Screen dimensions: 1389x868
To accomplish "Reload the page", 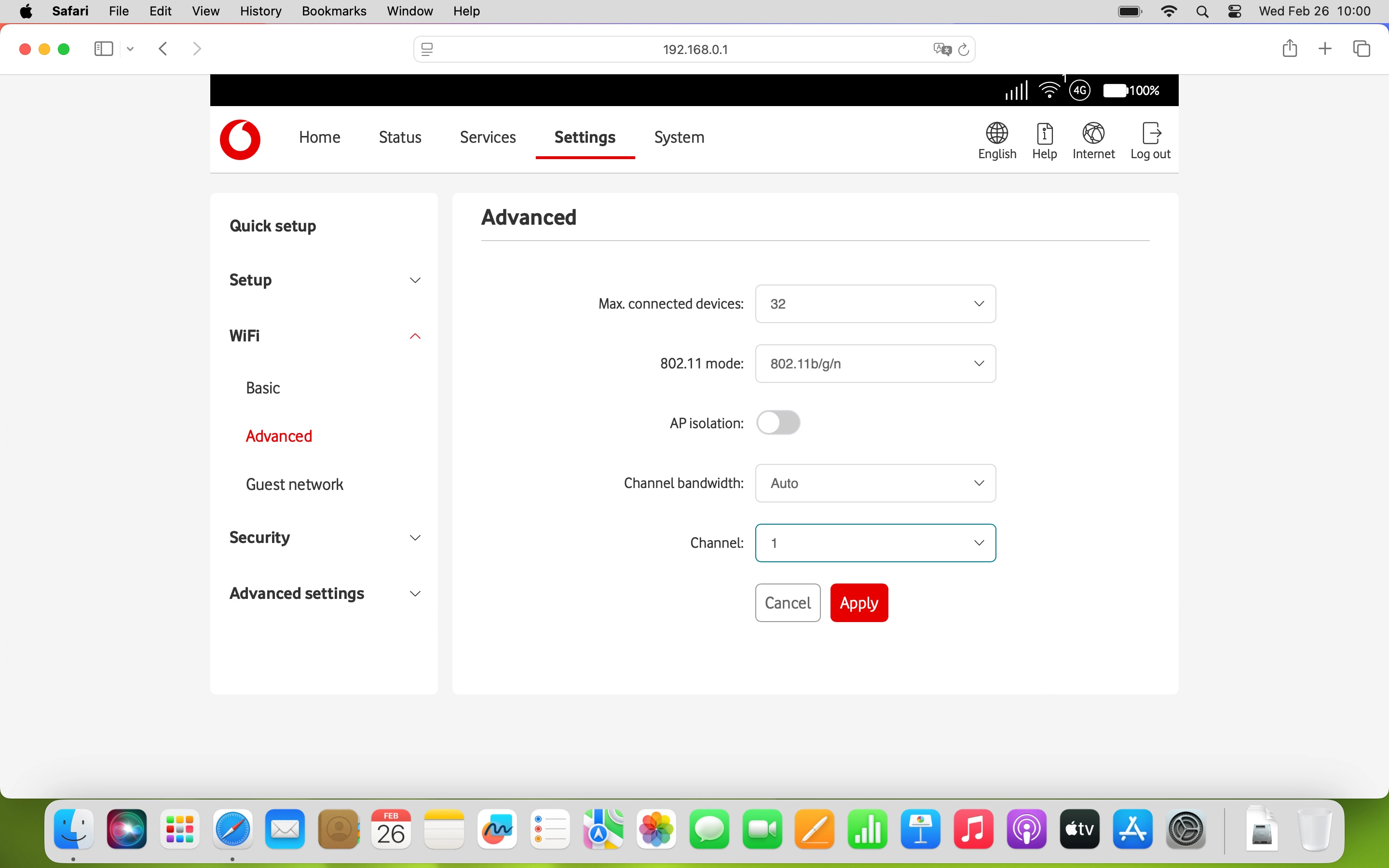I will (x=964, y=49).
